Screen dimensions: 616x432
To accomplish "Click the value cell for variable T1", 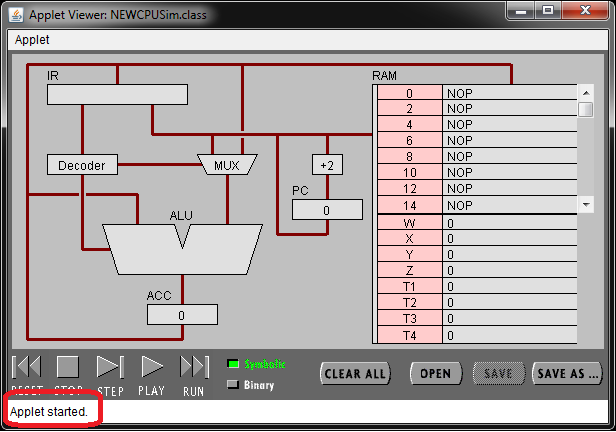I will point(510,287).
